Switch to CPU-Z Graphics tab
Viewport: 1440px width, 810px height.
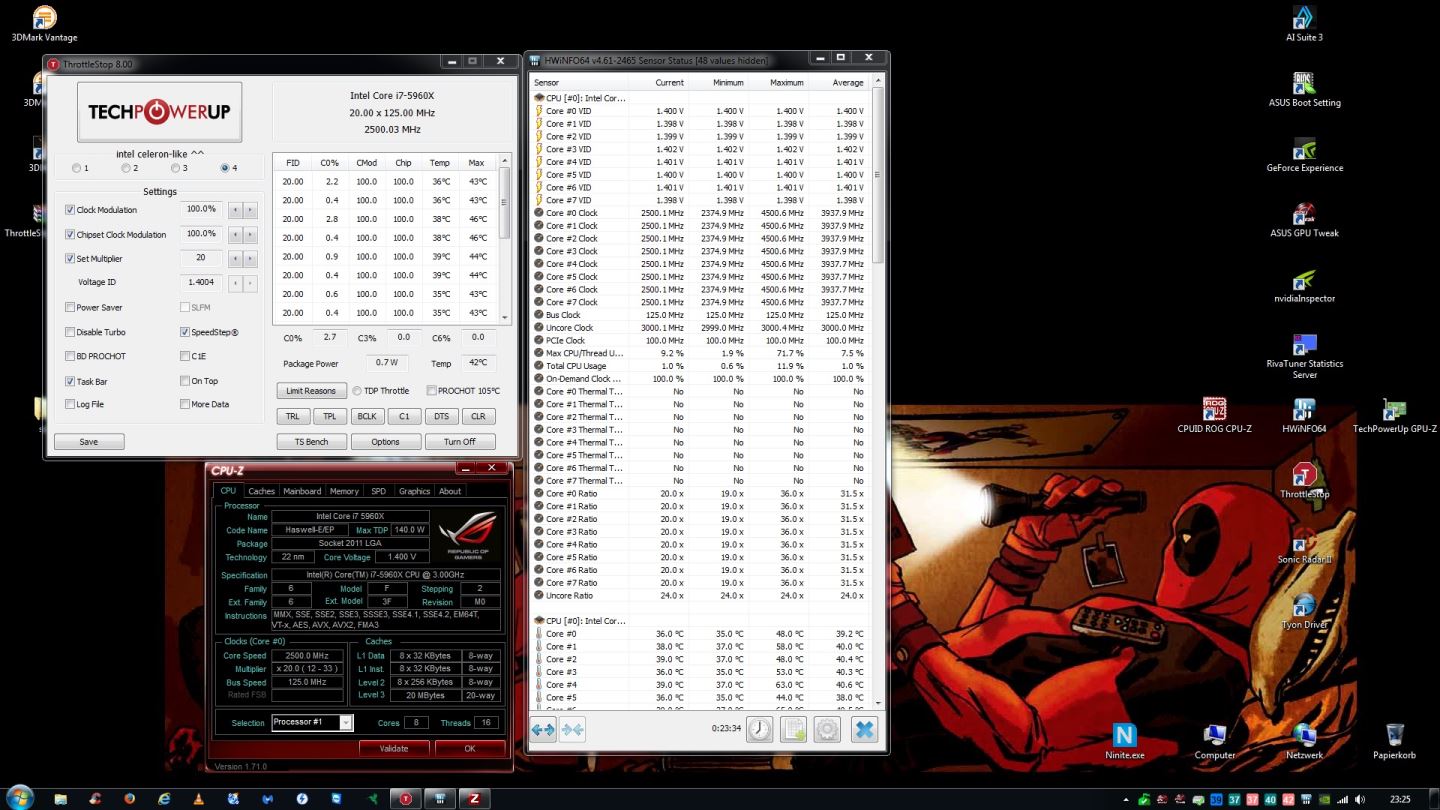pyautogui.click(x=414, y=491)
